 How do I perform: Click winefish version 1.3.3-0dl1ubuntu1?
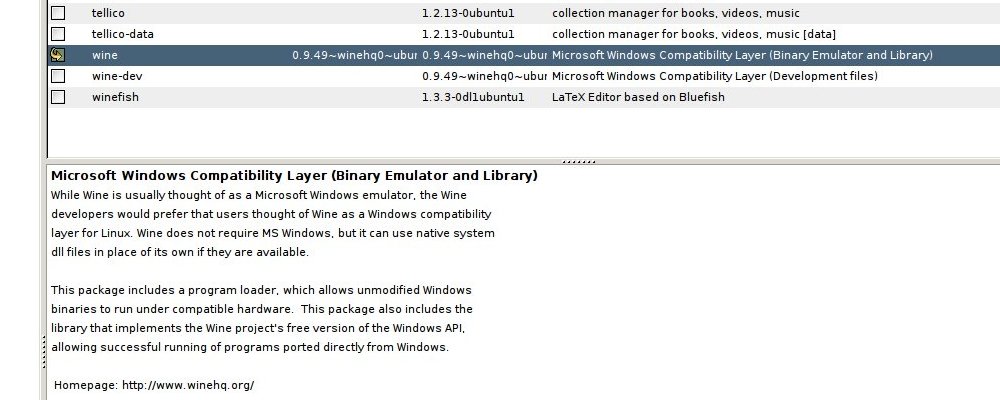[x=473, y=97]
